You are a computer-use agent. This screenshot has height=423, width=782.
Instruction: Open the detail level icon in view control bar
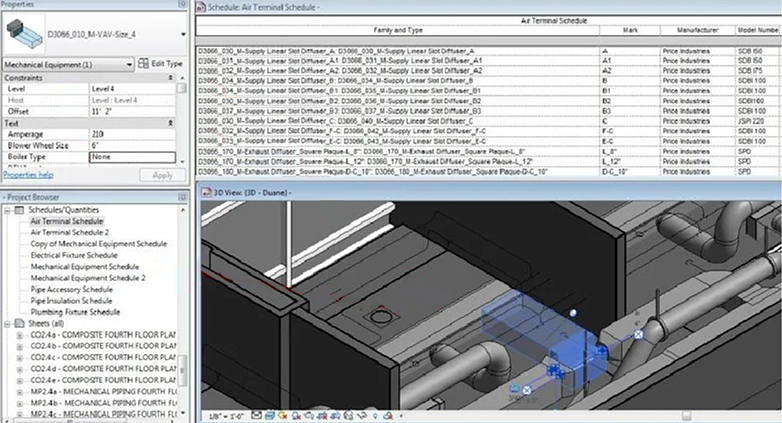tap(256, 415)
